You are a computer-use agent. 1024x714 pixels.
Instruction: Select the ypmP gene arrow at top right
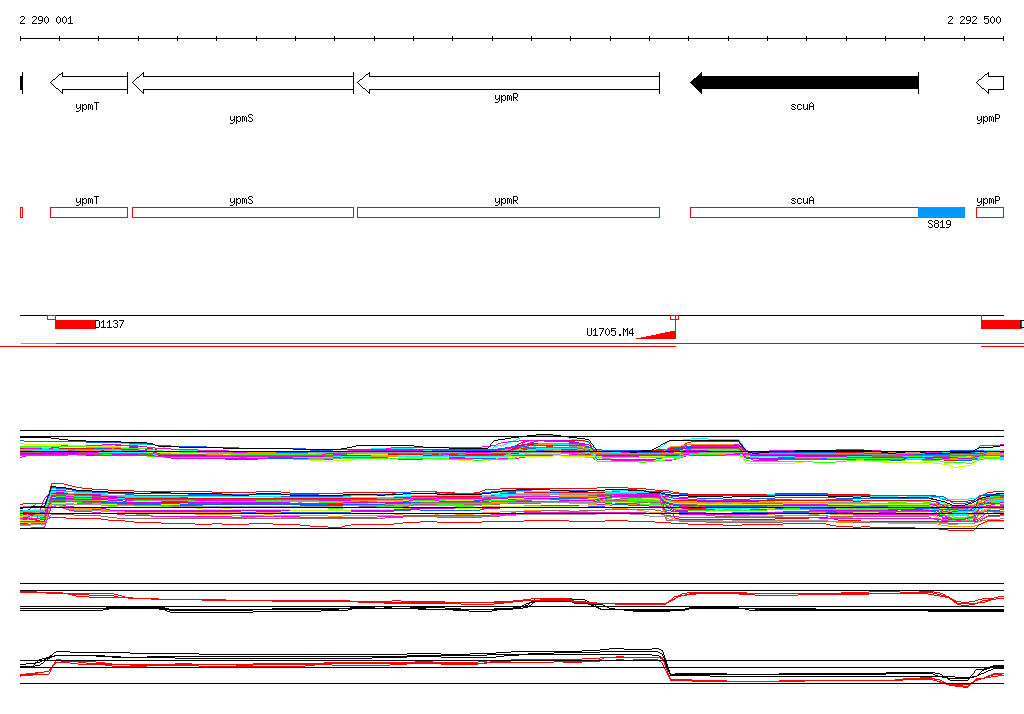pos(990,83)
